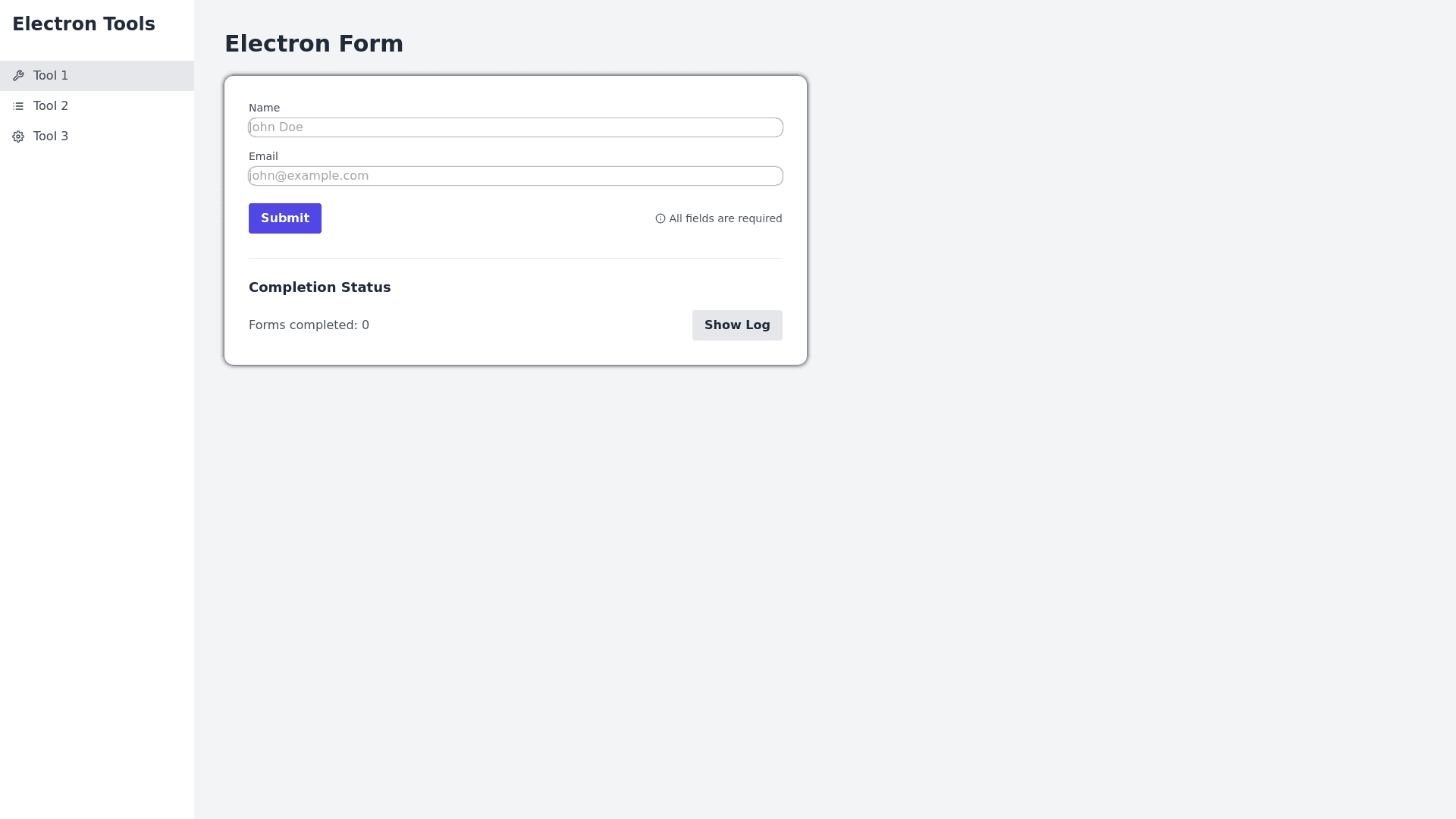Click the "All fields are required" text

point(725,218)
